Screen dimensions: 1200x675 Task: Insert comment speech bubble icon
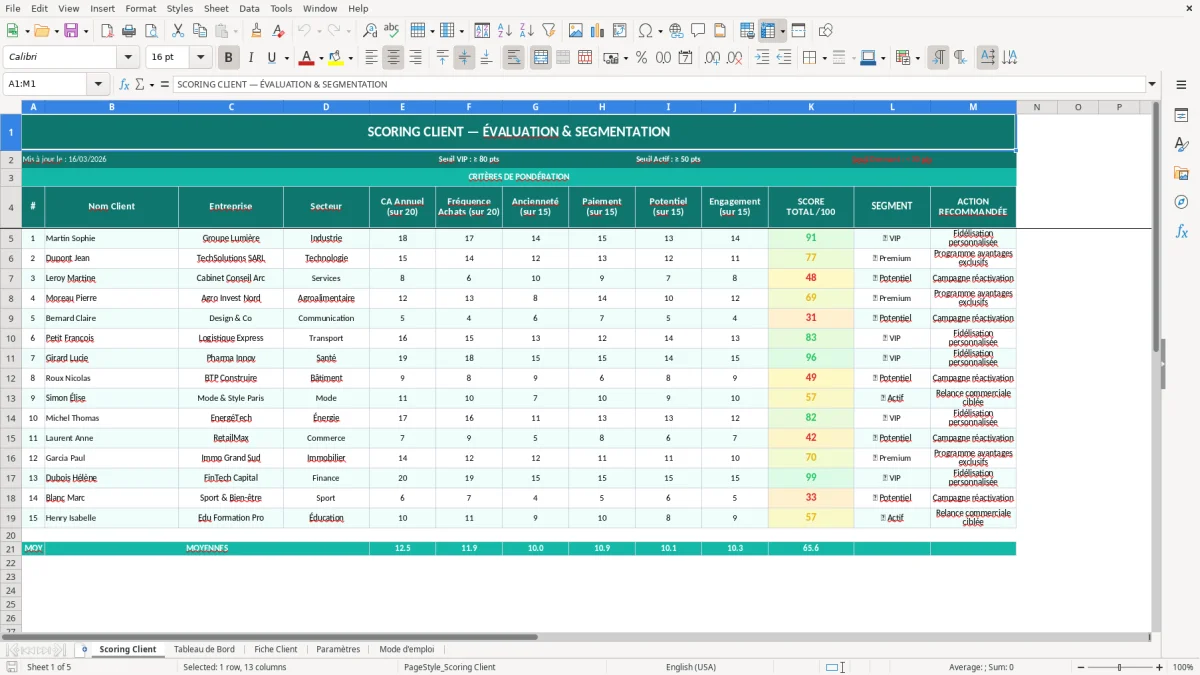(x=698, y=31)
